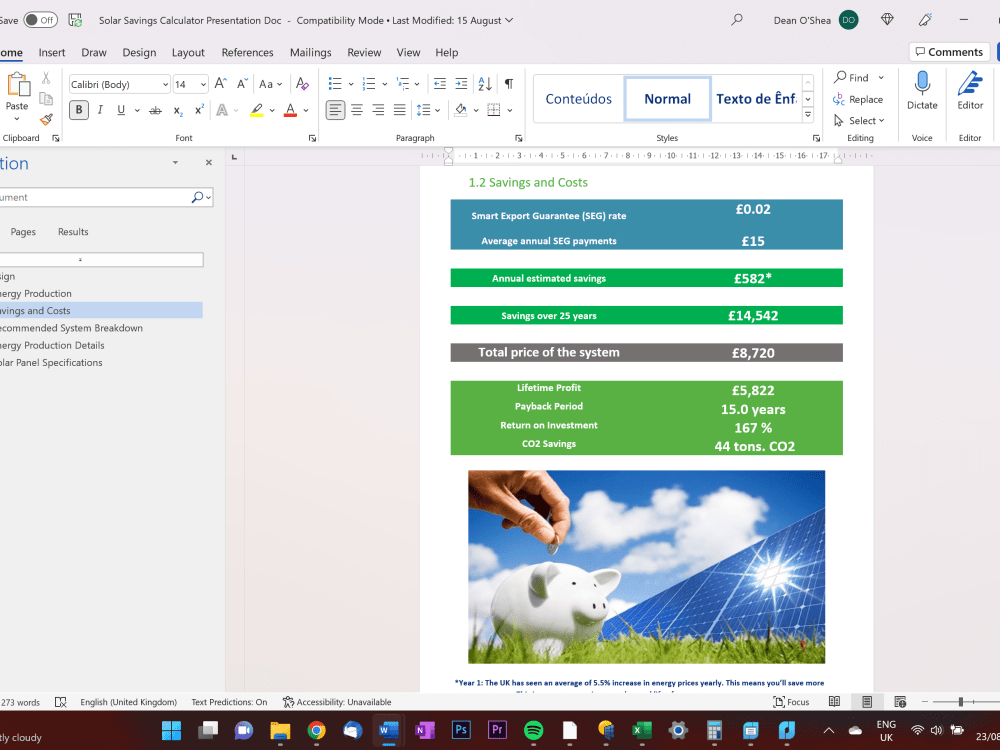The height and width of the screenshot is (750, 1000).
Task: Switch to the Results tab in Navigation pane
Action: click(72, 231)
